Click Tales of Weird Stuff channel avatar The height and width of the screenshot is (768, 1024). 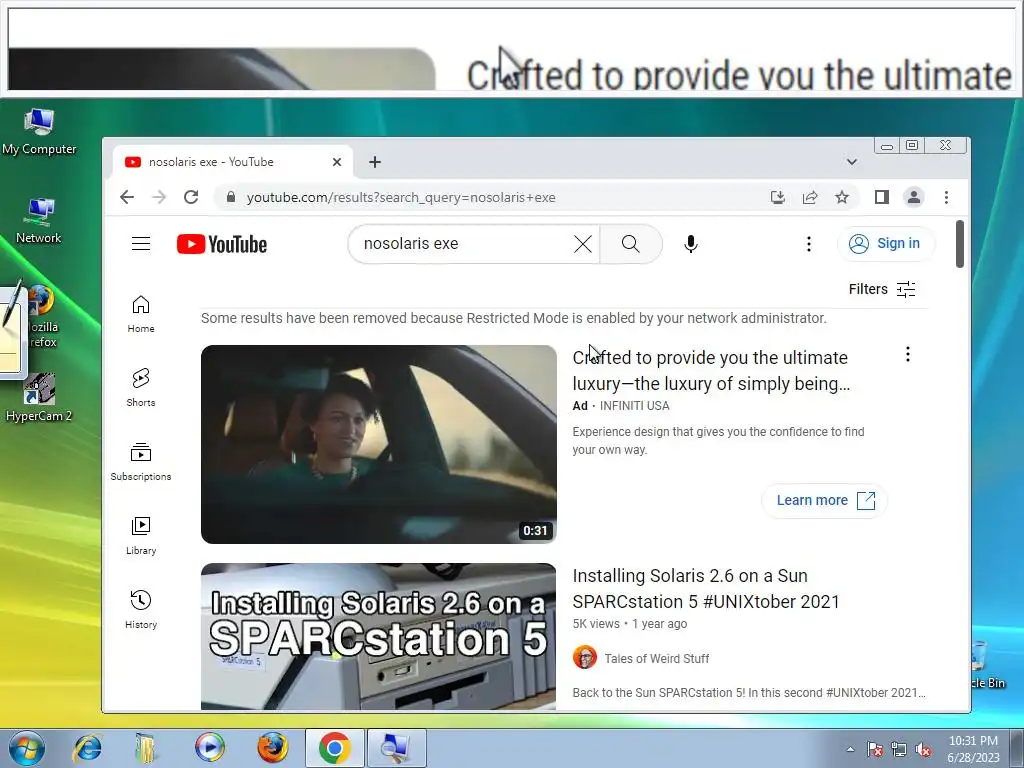point(584,658)
